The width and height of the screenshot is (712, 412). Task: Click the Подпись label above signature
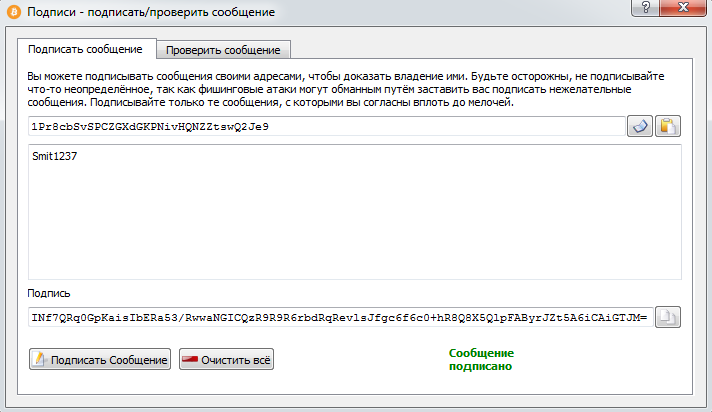pos(49,294)
